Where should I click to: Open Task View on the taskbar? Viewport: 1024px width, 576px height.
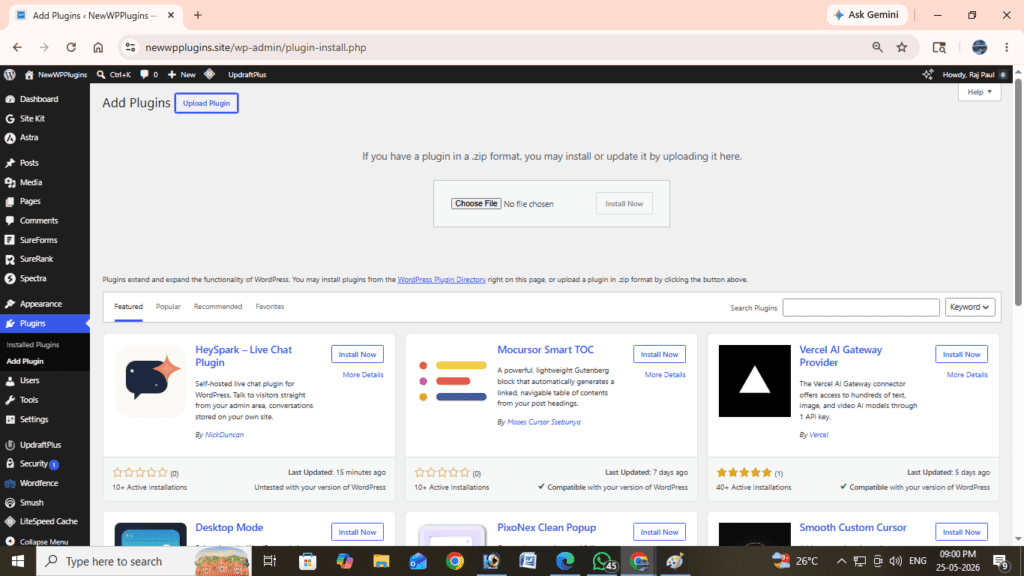(269, 561)
